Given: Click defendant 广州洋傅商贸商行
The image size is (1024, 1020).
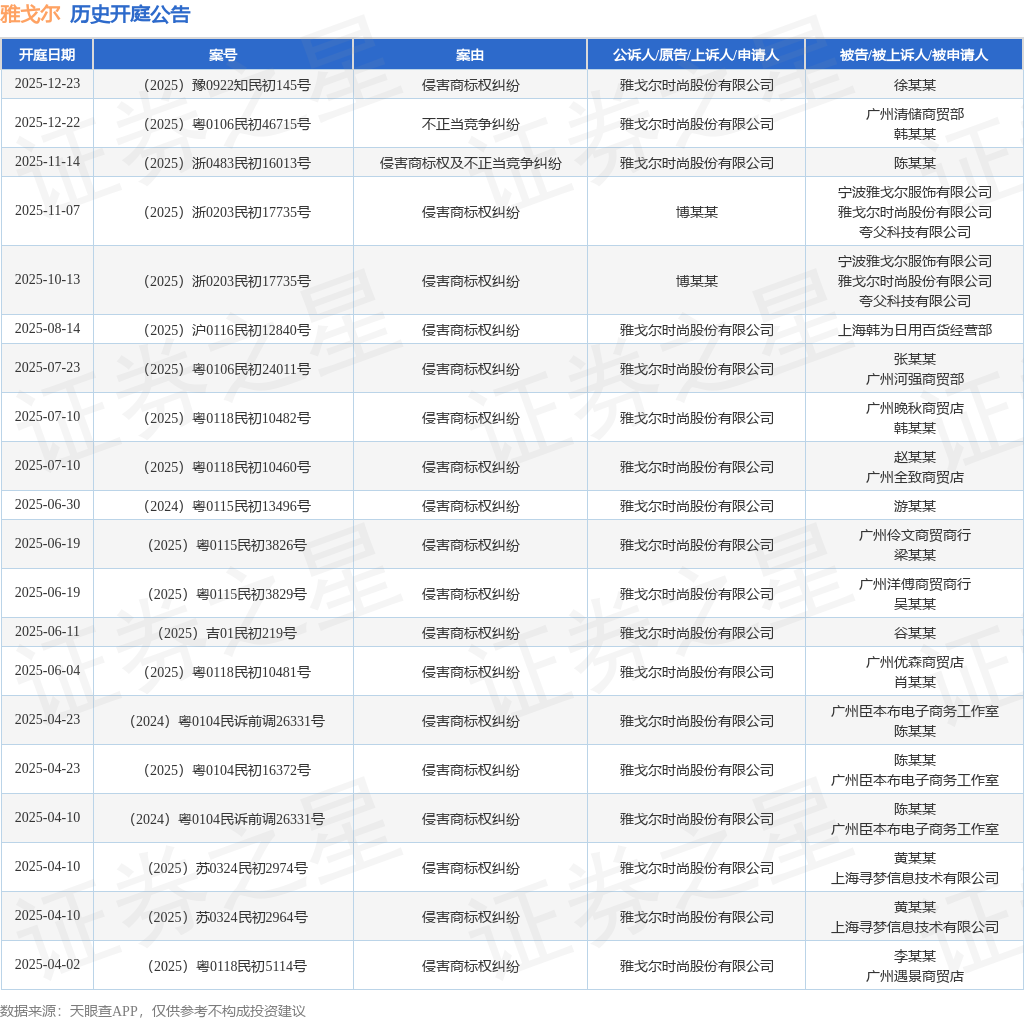Looking at the screenshot, I should click(914, 584).
